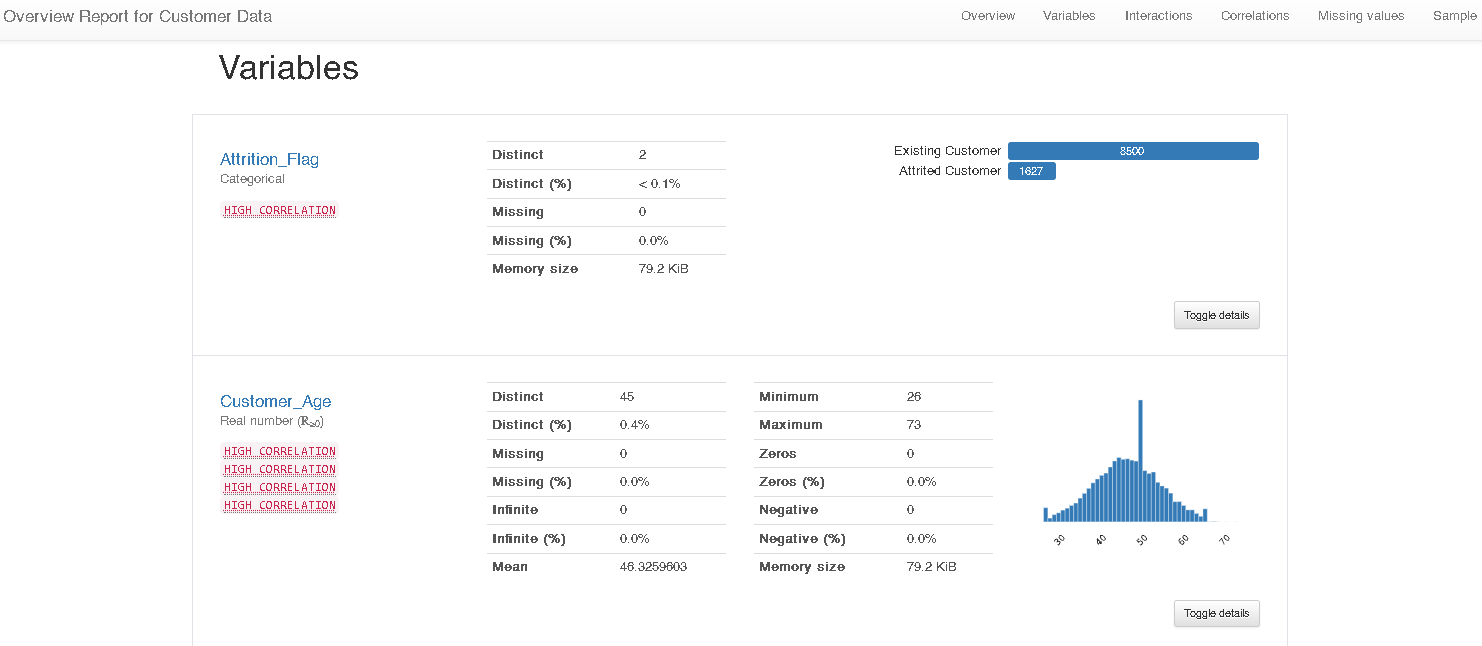Click the Mean value in Customer_Age stats
The image size is (1482, 646).
click(x=653, y=567)
